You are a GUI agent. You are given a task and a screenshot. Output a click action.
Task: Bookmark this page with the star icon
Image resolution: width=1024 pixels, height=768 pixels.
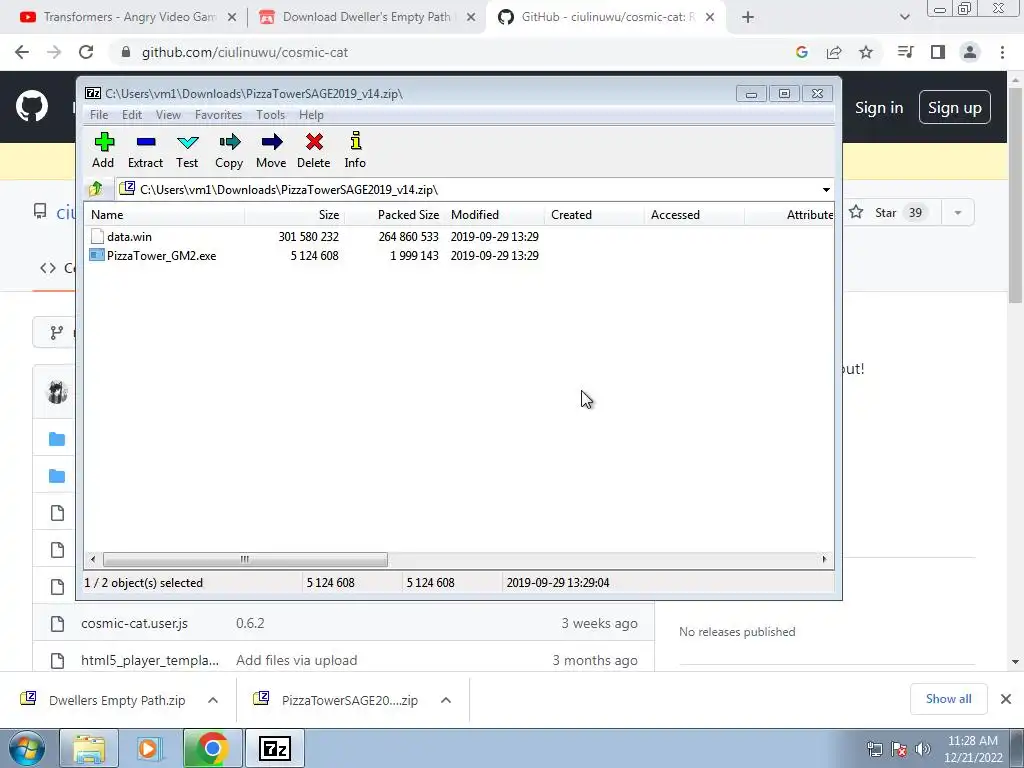[x=866, y=52]
